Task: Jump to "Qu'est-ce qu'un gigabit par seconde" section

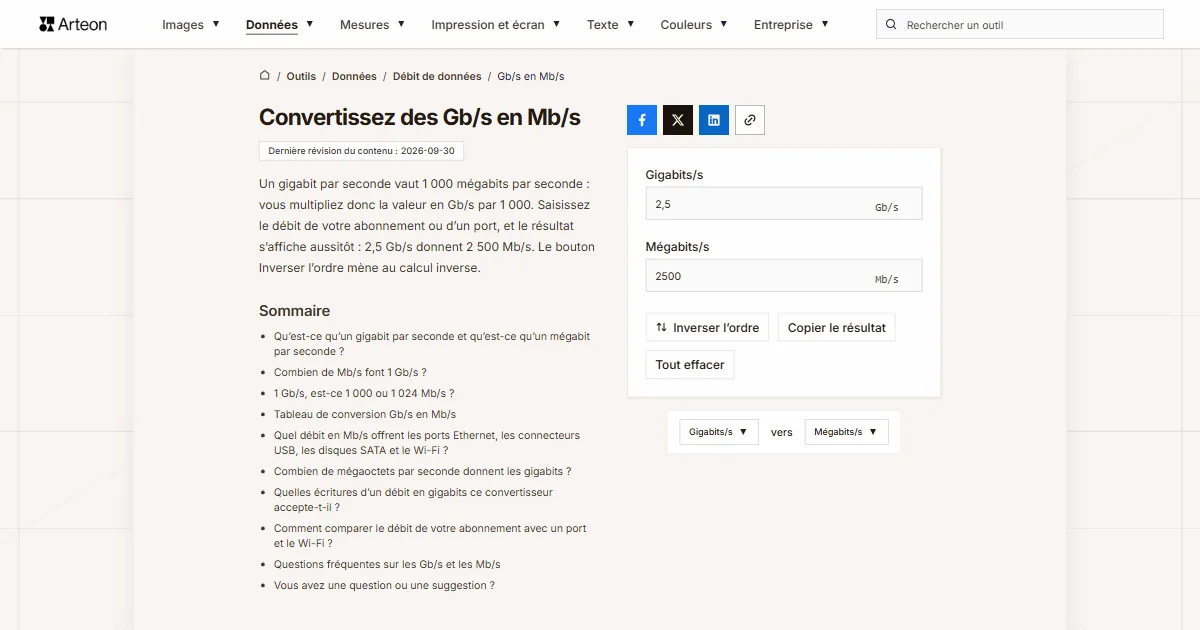Action: pos(432,344)
